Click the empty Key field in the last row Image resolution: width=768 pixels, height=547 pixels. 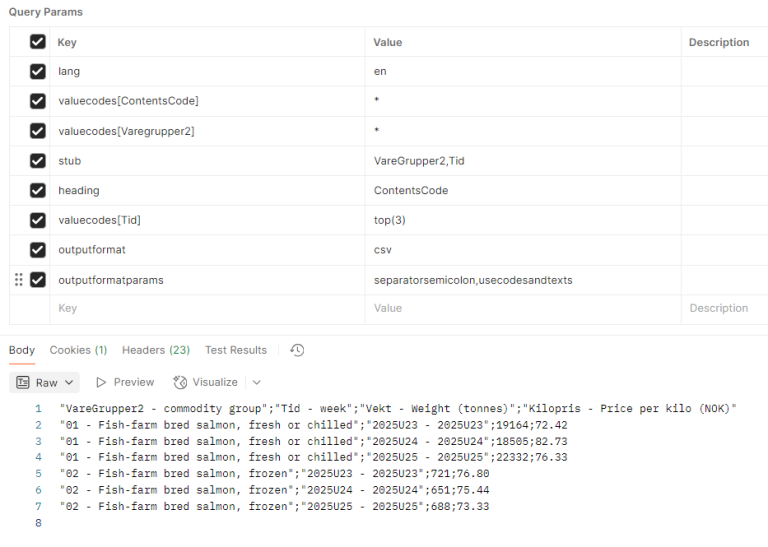[200, 309]
